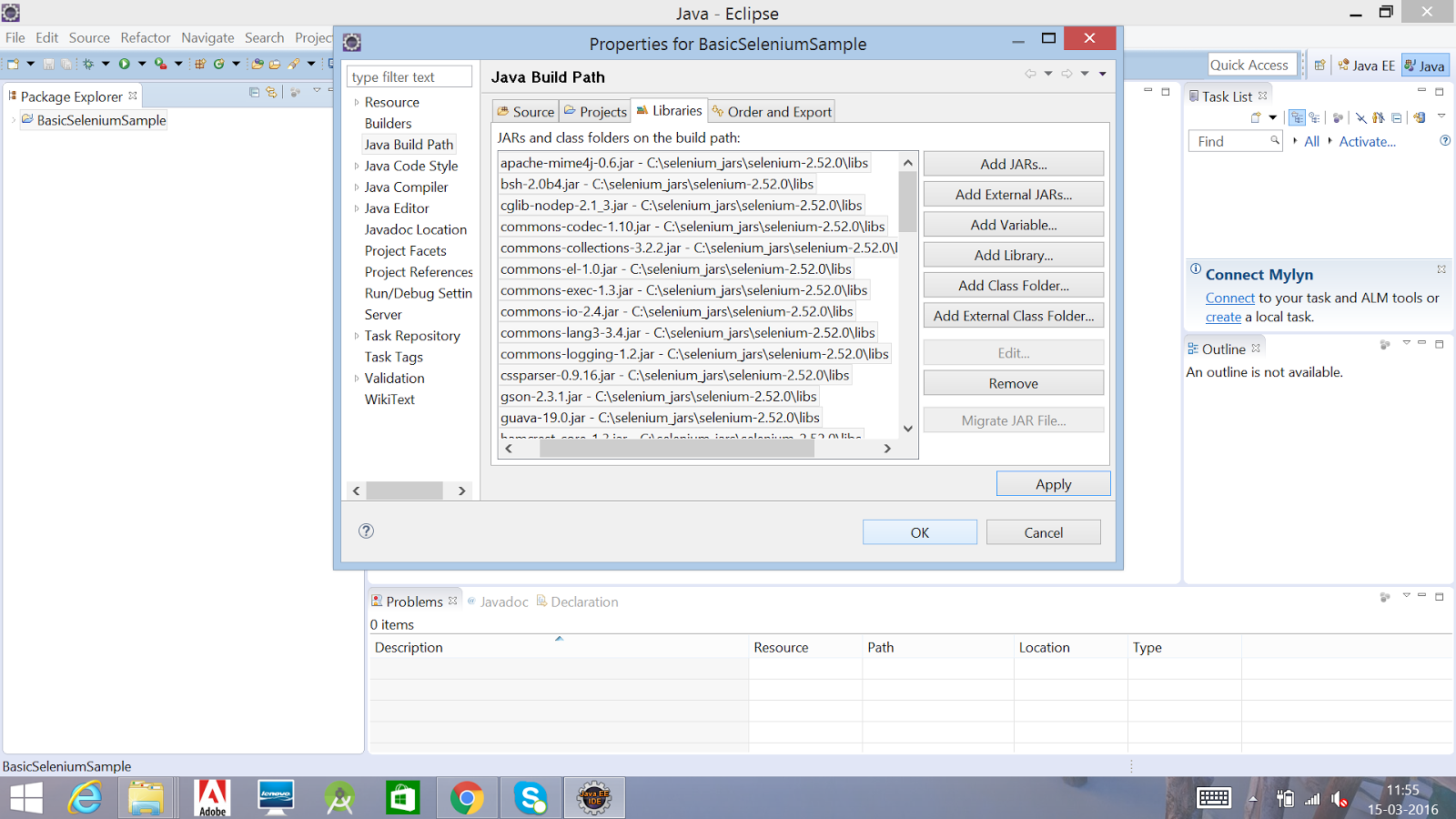Viewport: 1456px width, 819px height.
Task: Click Synchronize Changed icon in Task List
Action: pyautogui.click(x=1420, y=117)
